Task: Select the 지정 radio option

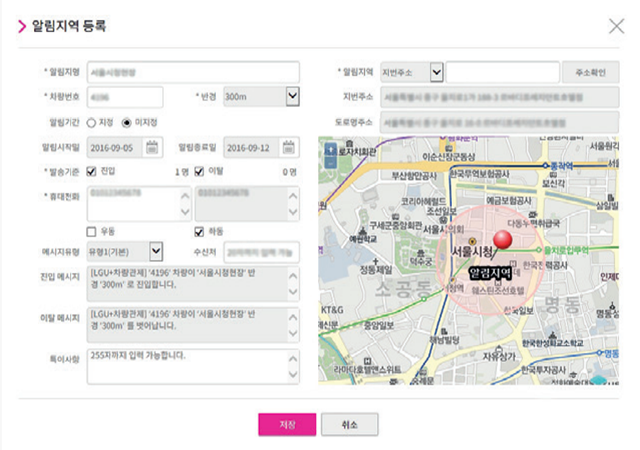Action: pos(92,122)
